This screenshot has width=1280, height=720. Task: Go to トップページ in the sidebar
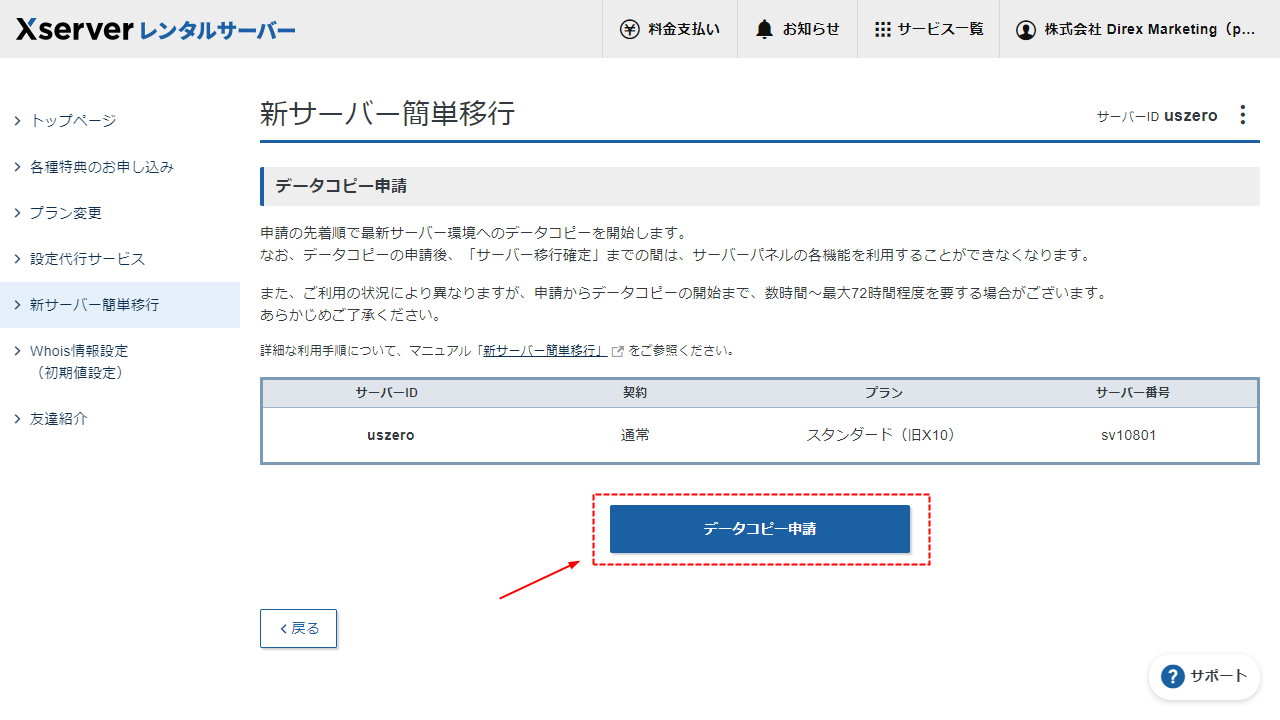click(x=120, y=121)
